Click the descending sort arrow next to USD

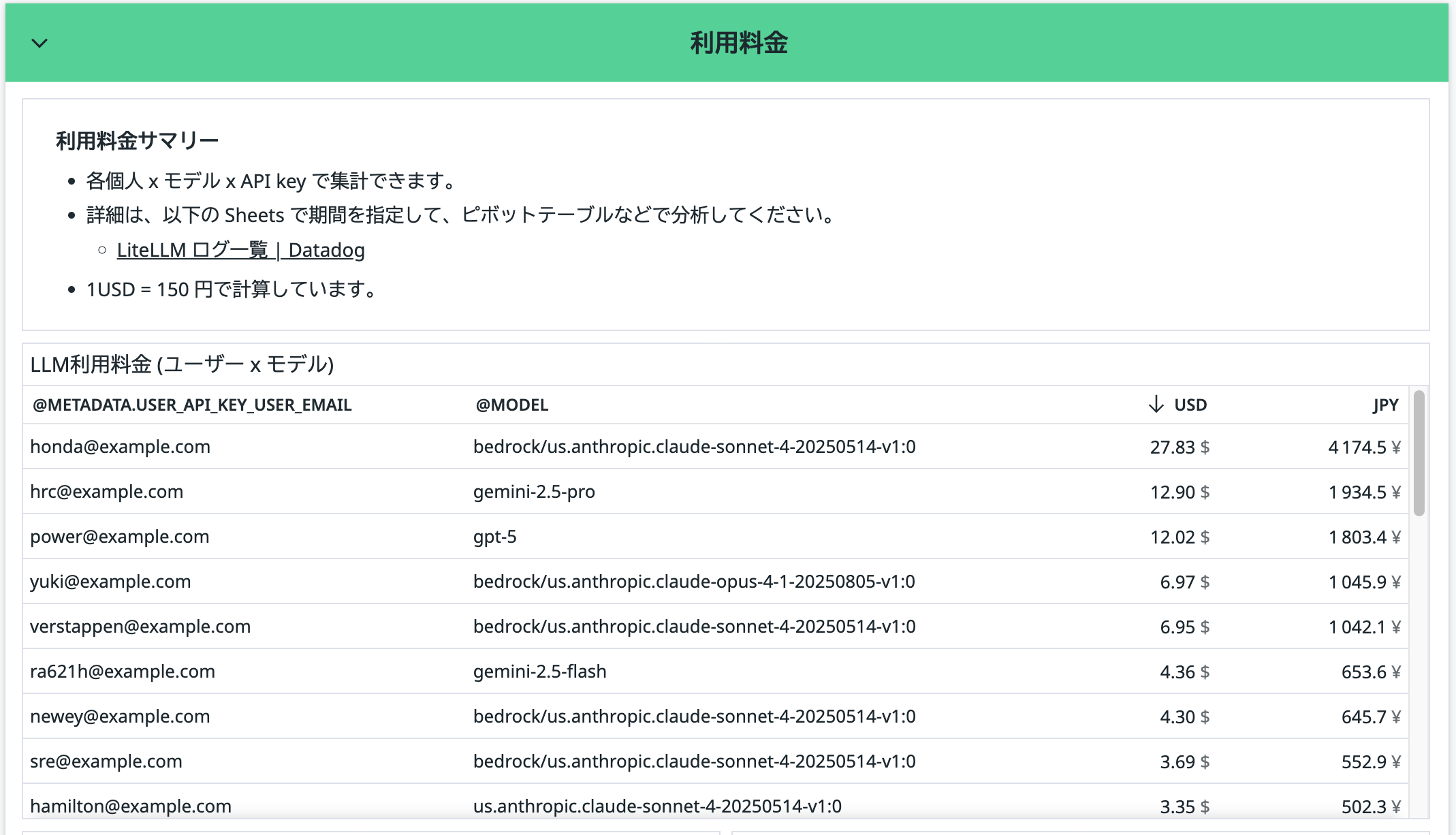[1154, 404]
